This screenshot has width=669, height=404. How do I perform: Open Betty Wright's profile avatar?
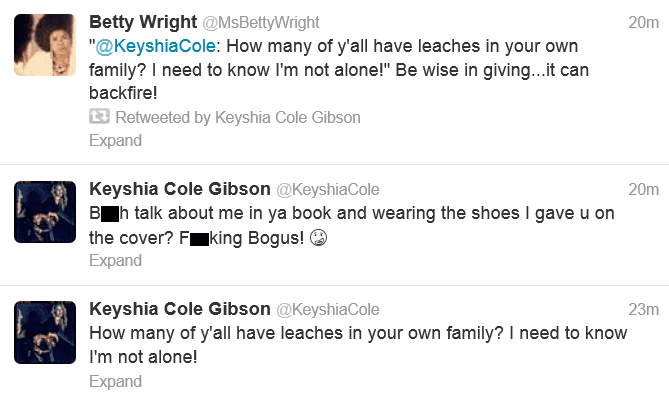coord(45,45)
